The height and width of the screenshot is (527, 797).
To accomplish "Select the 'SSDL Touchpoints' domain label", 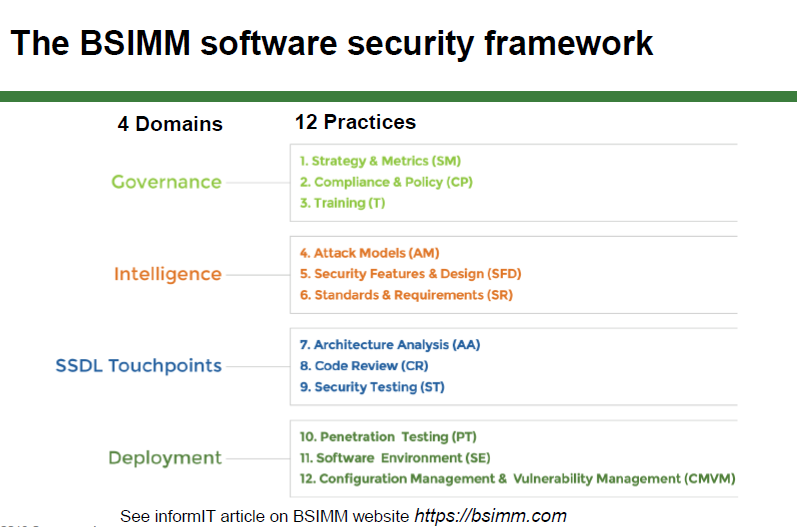I will pos(138,366).
